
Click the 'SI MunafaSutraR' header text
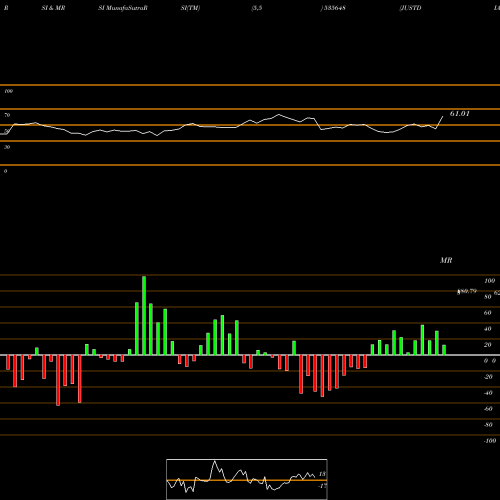(x=123, y=8)
